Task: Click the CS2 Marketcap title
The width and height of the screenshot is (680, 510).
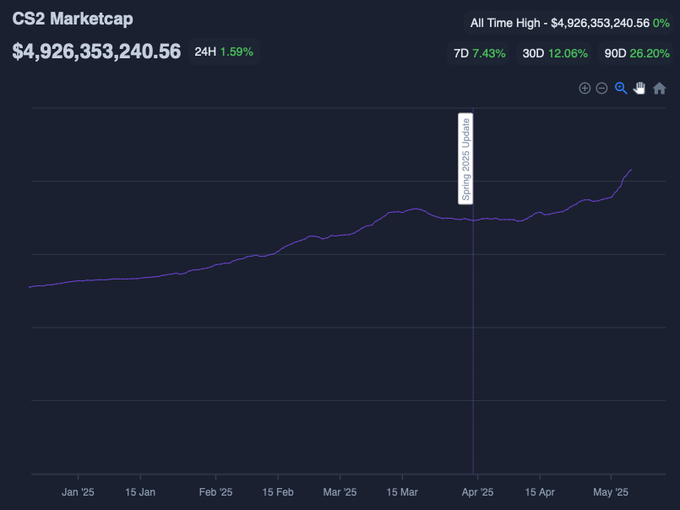Action: pyautogui.click(x=72, y=19)
